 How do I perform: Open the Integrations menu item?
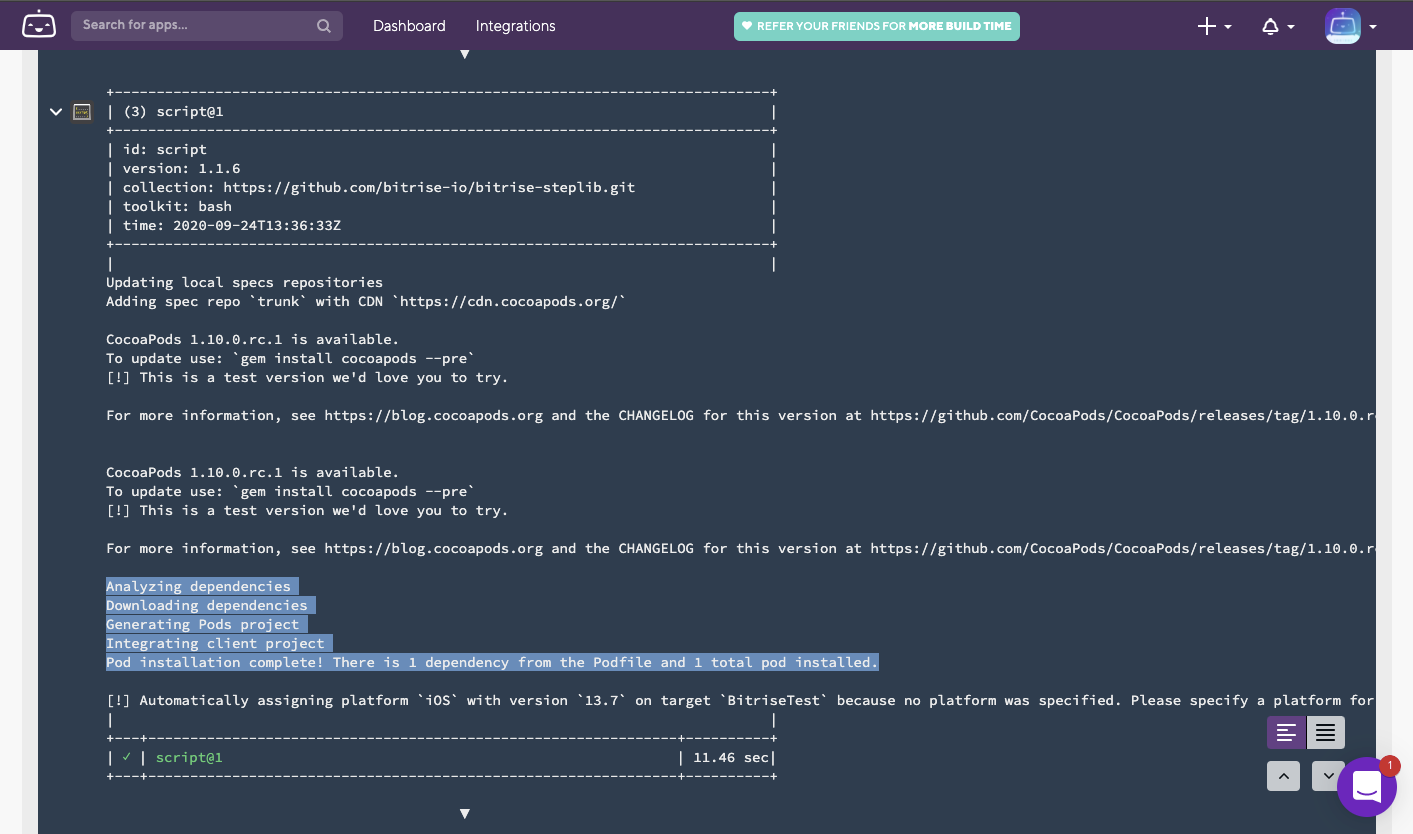(515, 26)
